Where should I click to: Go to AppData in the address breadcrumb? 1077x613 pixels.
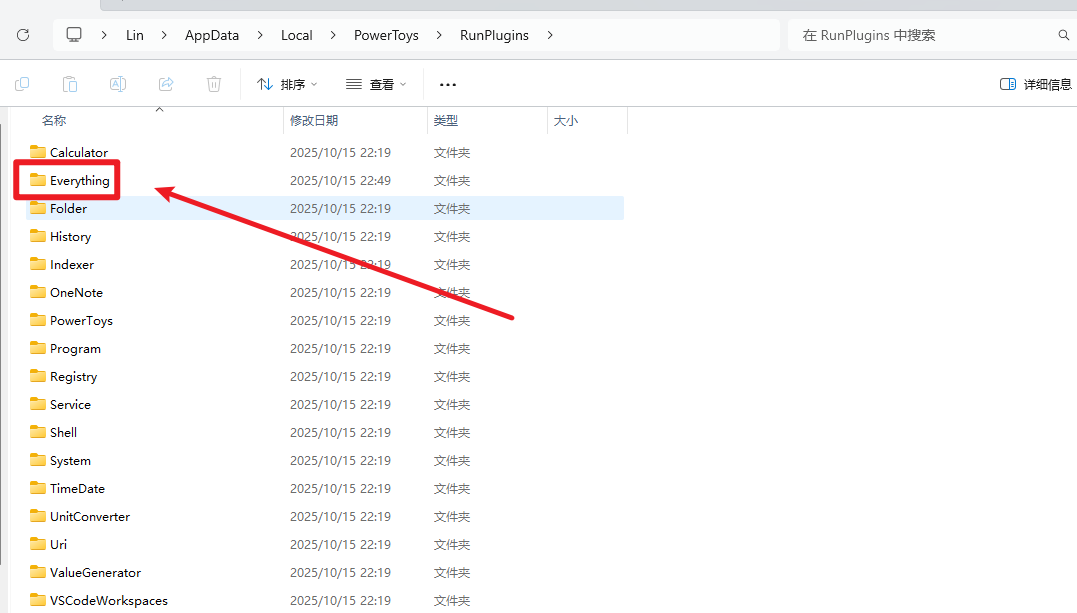pyautogui.click(x=212, y=35)
